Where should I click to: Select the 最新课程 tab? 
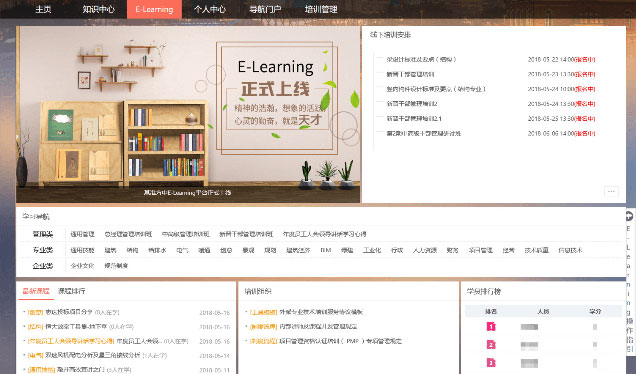coord(36,291)
